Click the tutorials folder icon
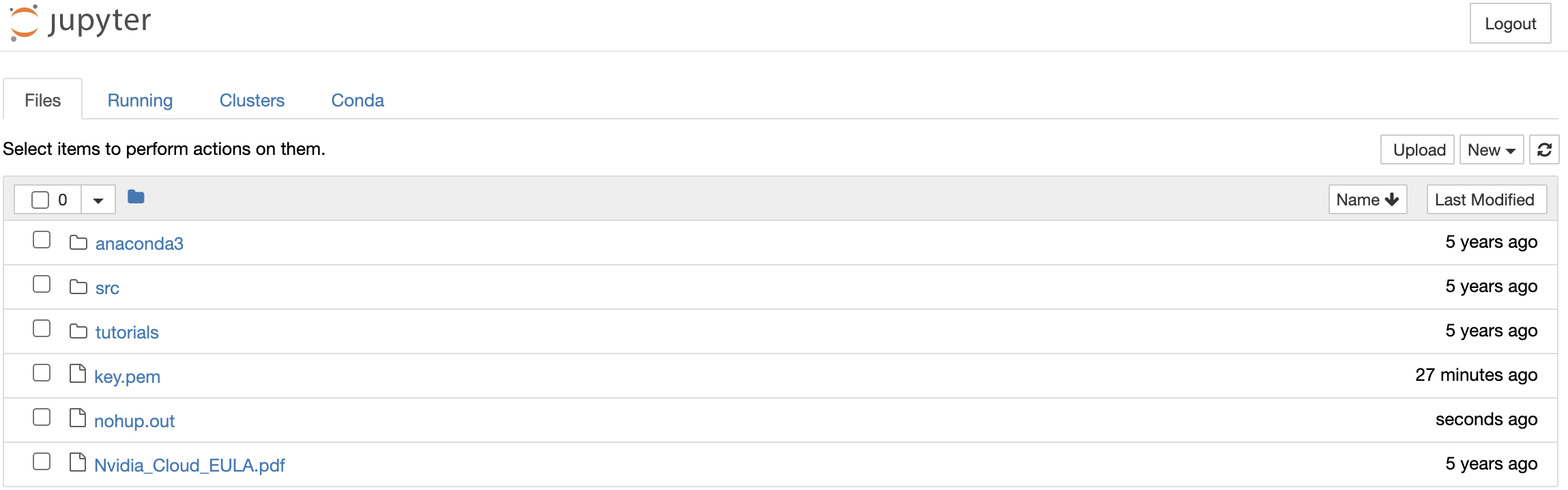Screen dimensions: 1568x490 [78, 332]
